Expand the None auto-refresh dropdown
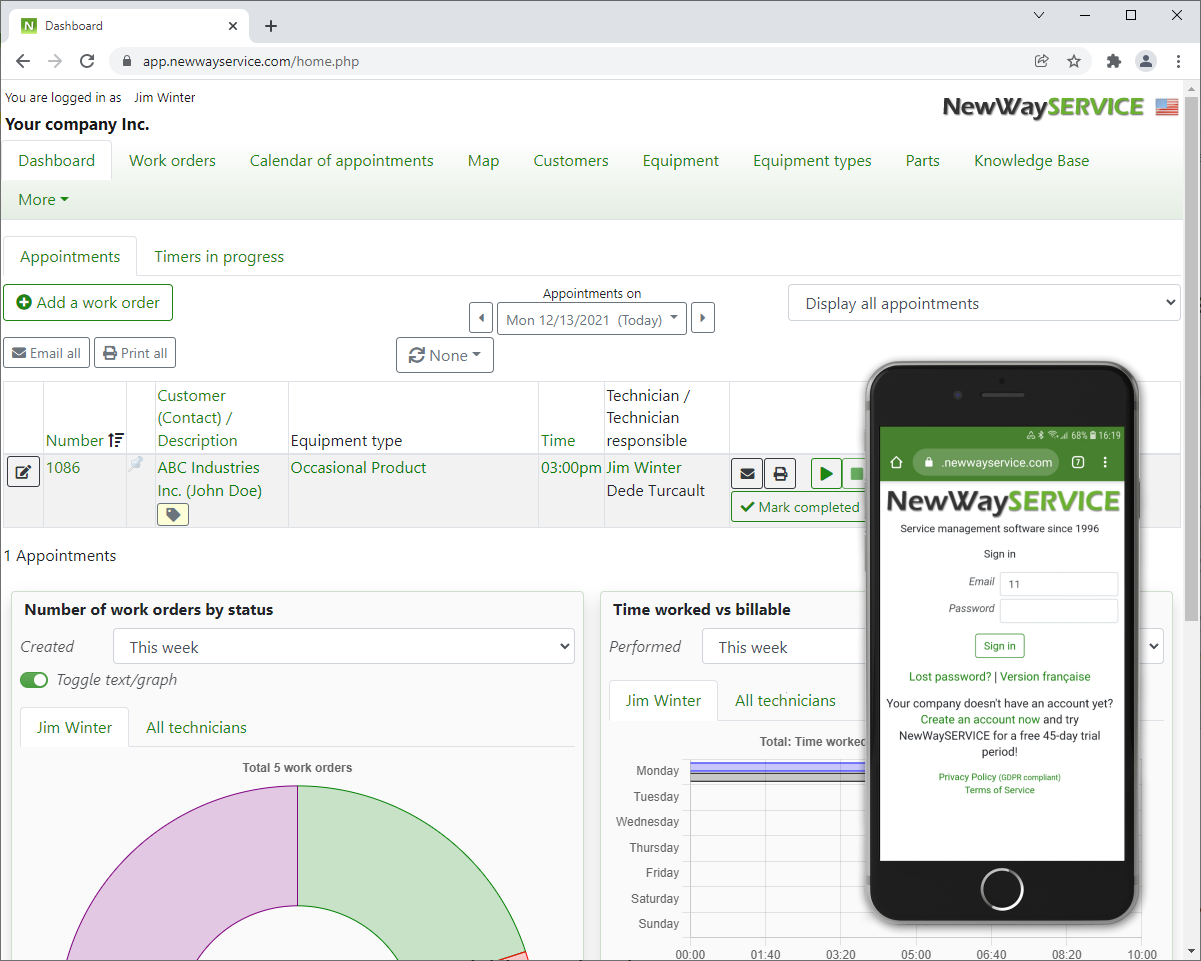Screen dimensions: 1201x961 tap(444, 354)
